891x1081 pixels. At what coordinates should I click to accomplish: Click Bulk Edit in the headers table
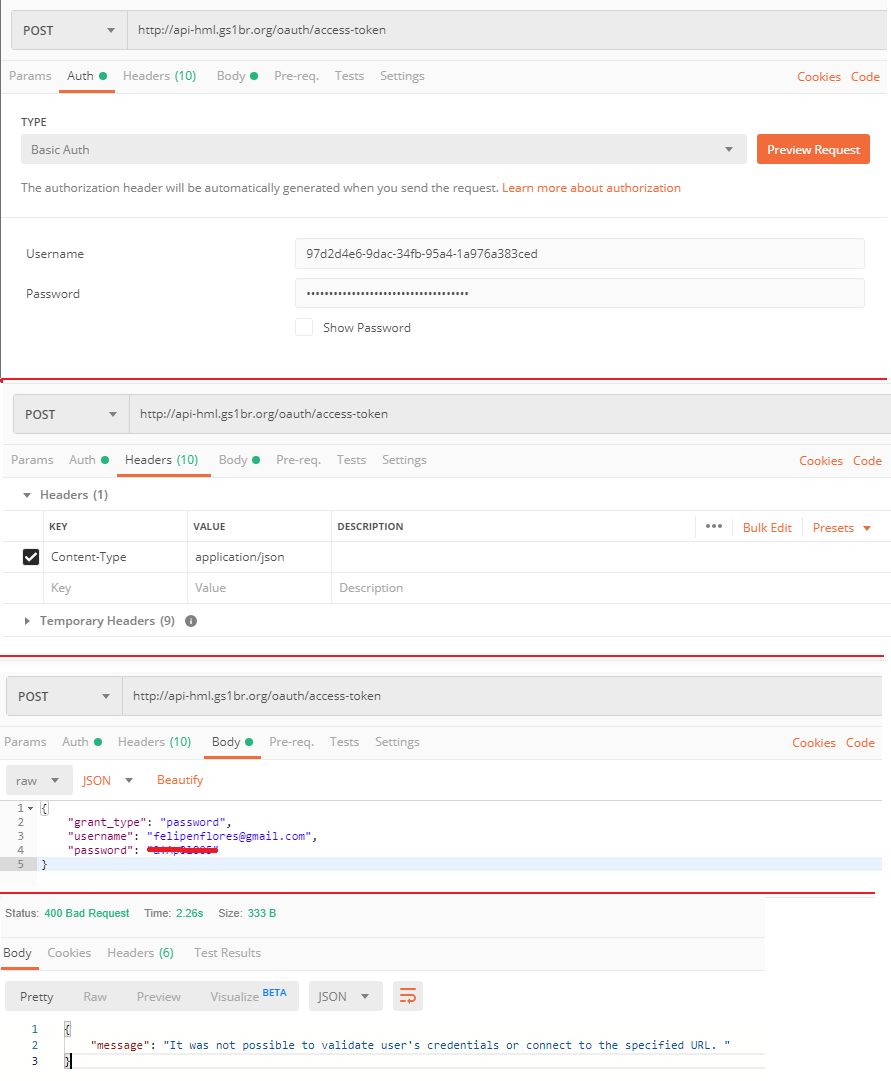pos(767,527)
